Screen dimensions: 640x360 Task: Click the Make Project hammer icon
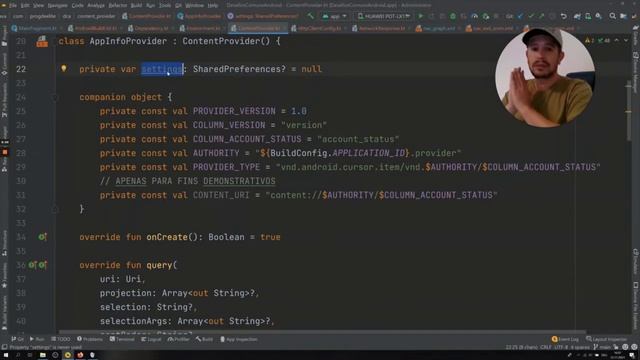pos(311,16)
